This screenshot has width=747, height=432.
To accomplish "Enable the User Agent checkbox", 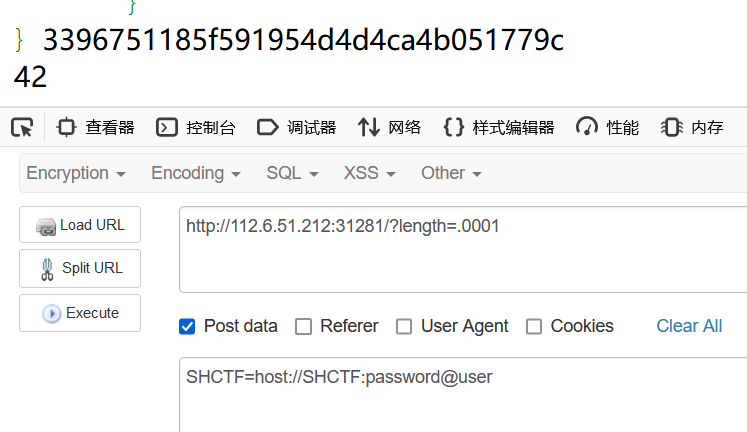I will (404, 327).
